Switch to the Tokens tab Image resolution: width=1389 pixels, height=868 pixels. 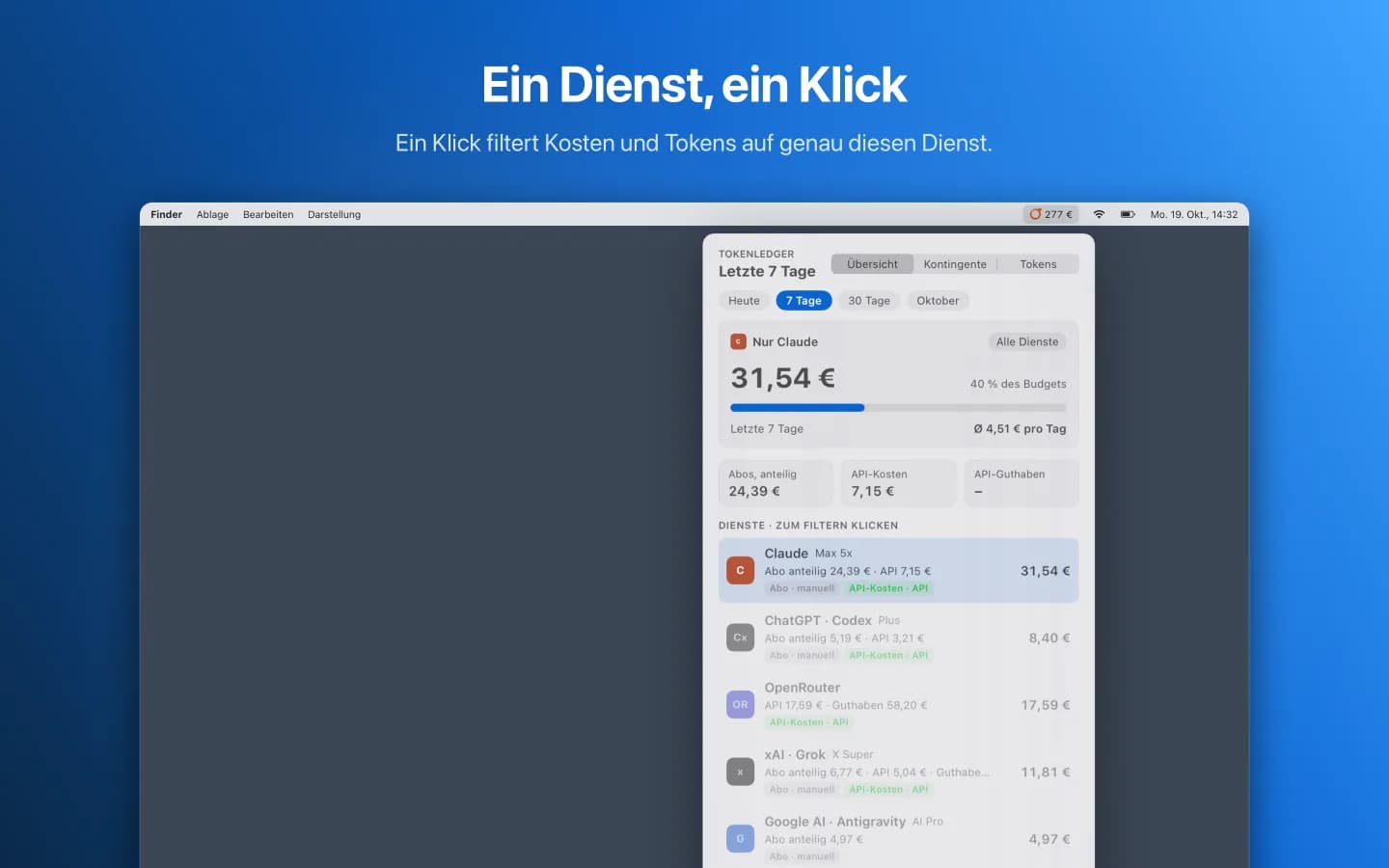click(1038, 264)
